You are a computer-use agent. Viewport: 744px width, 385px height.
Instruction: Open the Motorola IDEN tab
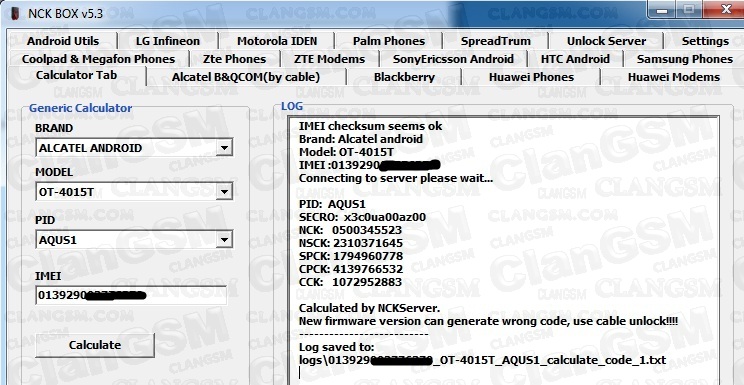coord(277,41)
